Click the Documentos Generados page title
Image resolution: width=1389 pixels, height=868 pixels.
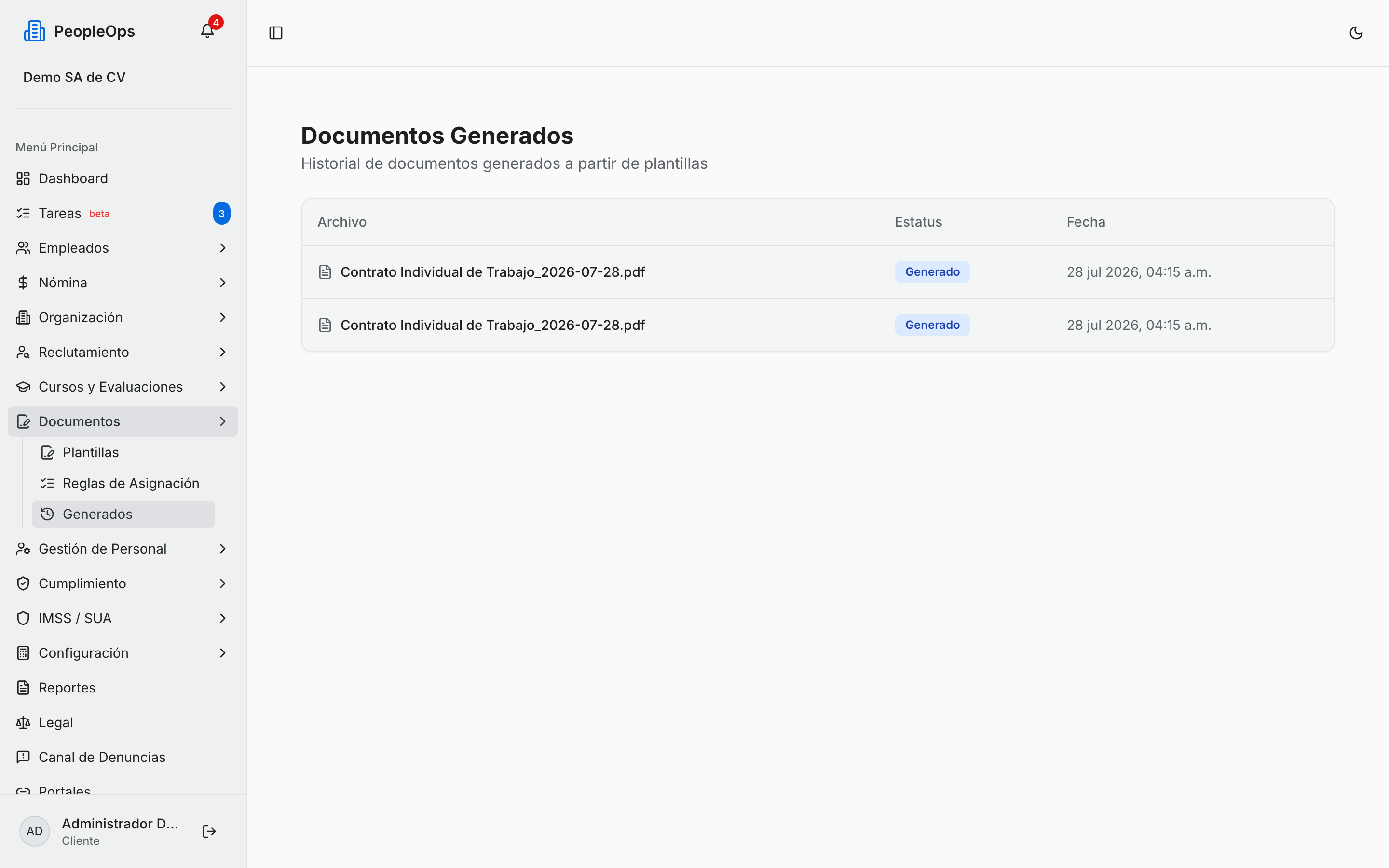pos(437,136)
